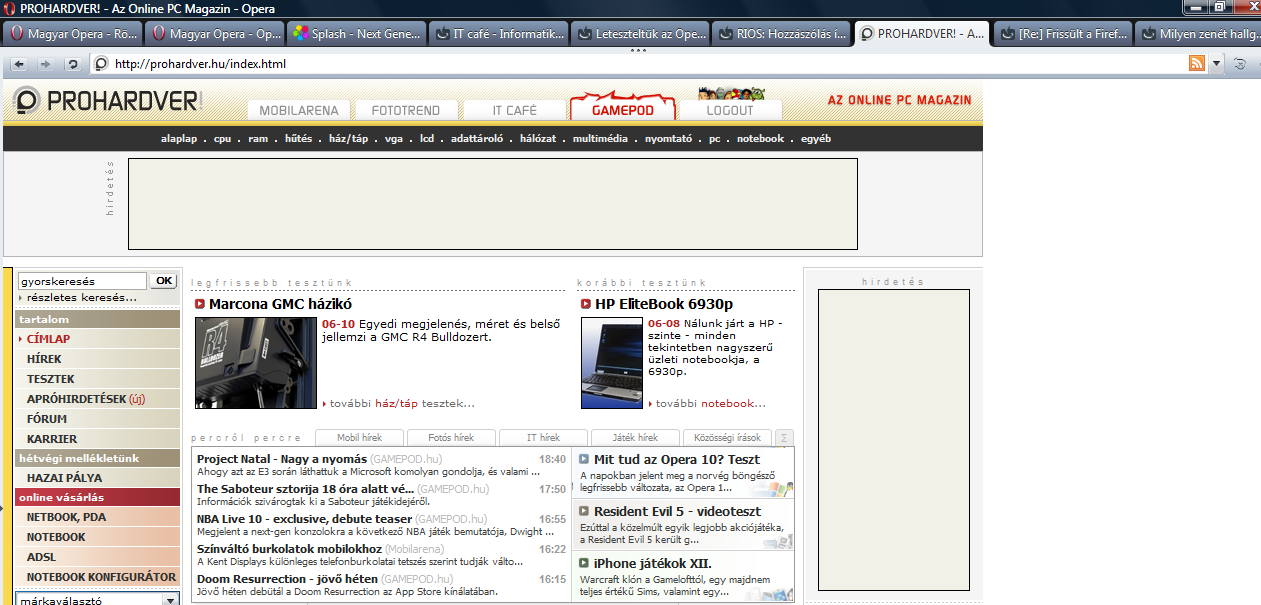1261x605 pixels.
Task: Select adattároló in the category bar
Action: [x=476, y=139]
